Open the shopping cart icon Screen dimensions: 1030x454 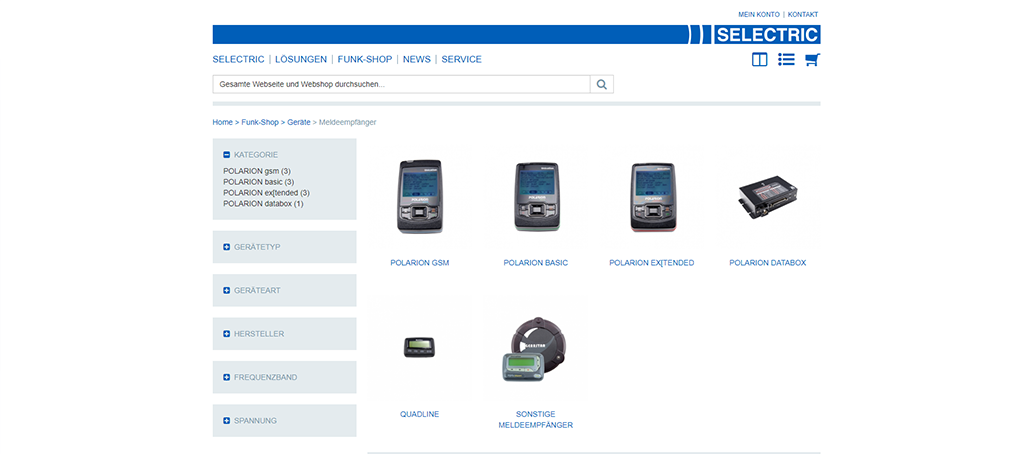[812, 60]
